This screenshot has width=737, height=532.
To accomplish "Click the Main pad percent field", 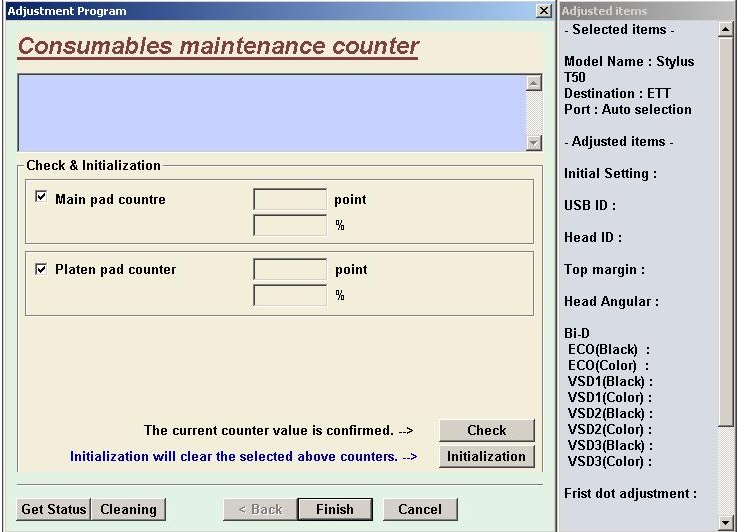I will (290, 225).
